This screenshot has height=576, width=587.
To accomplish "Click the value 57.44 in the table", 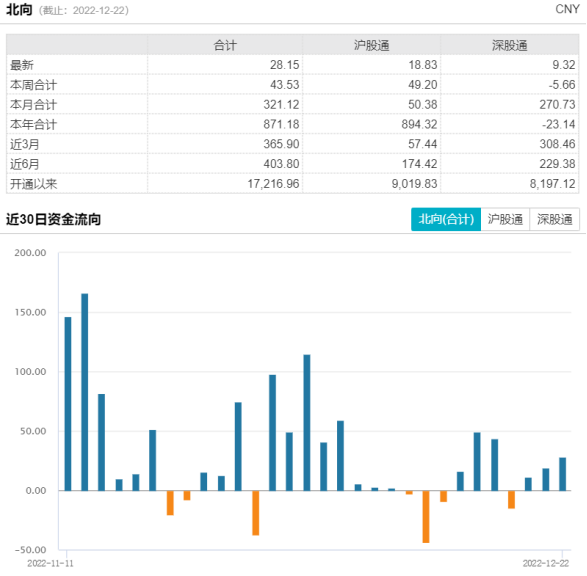I will point(423,144).
